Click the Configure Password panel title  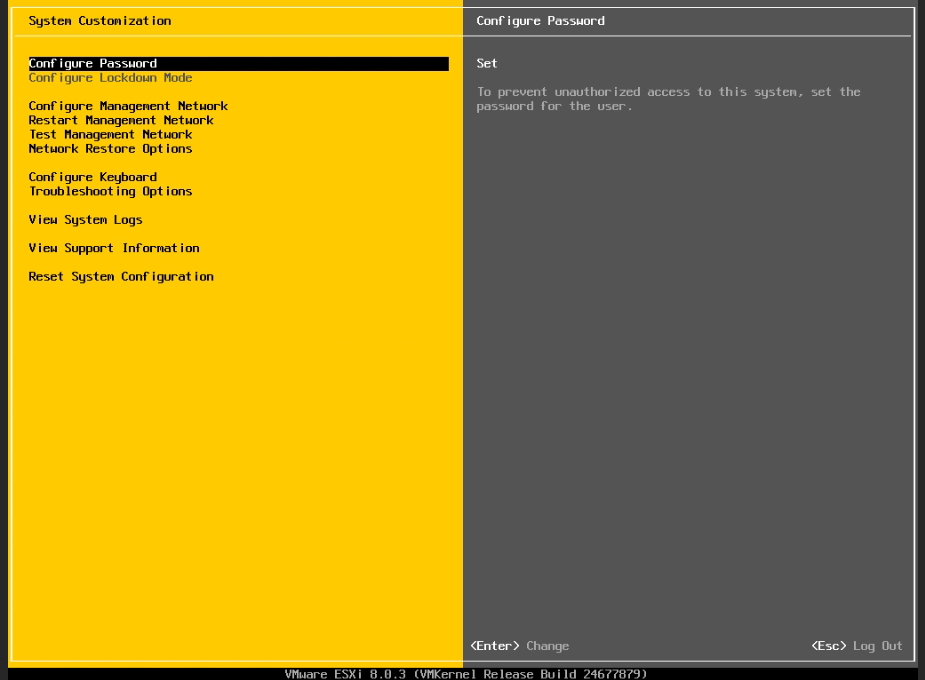540,21
